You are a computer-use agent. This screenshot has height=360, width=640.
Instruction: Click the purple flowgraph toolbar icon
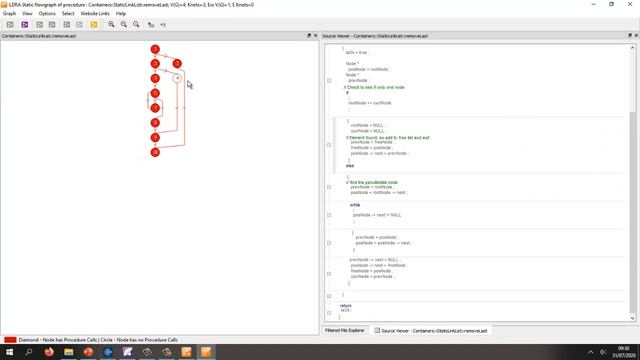click(24, 24)
